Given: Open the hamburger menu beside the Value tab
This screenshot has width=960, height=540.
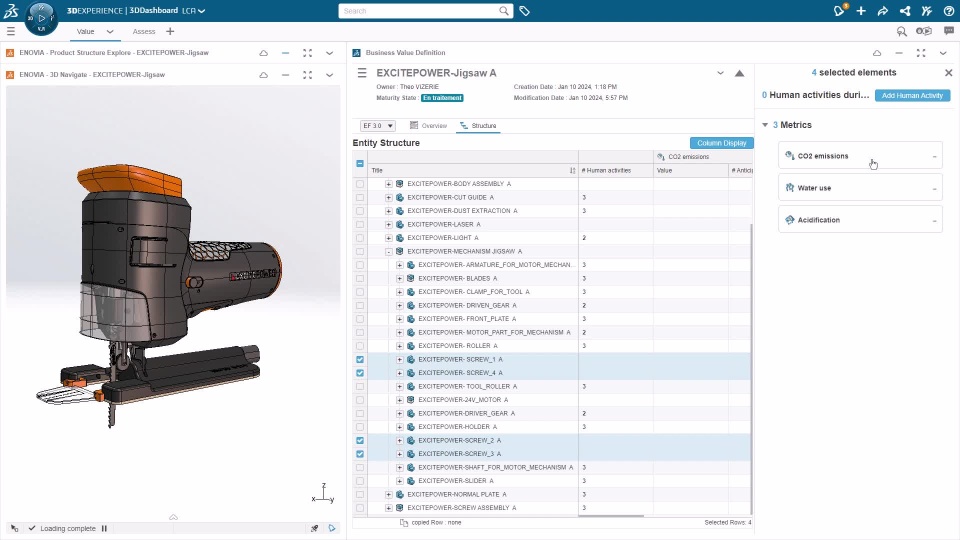Looking at the screenshot, I should point(11,31).
